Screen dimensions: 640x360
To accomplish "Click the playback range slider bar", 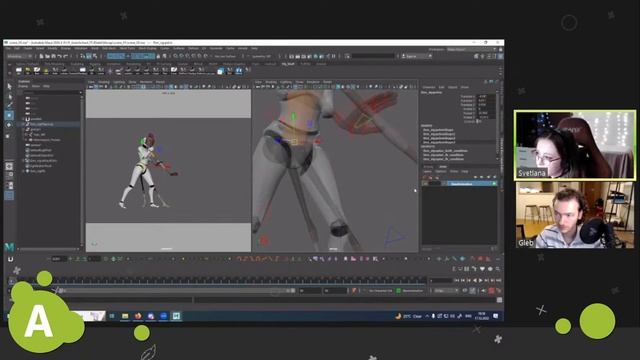I will [x=176, y=291].
